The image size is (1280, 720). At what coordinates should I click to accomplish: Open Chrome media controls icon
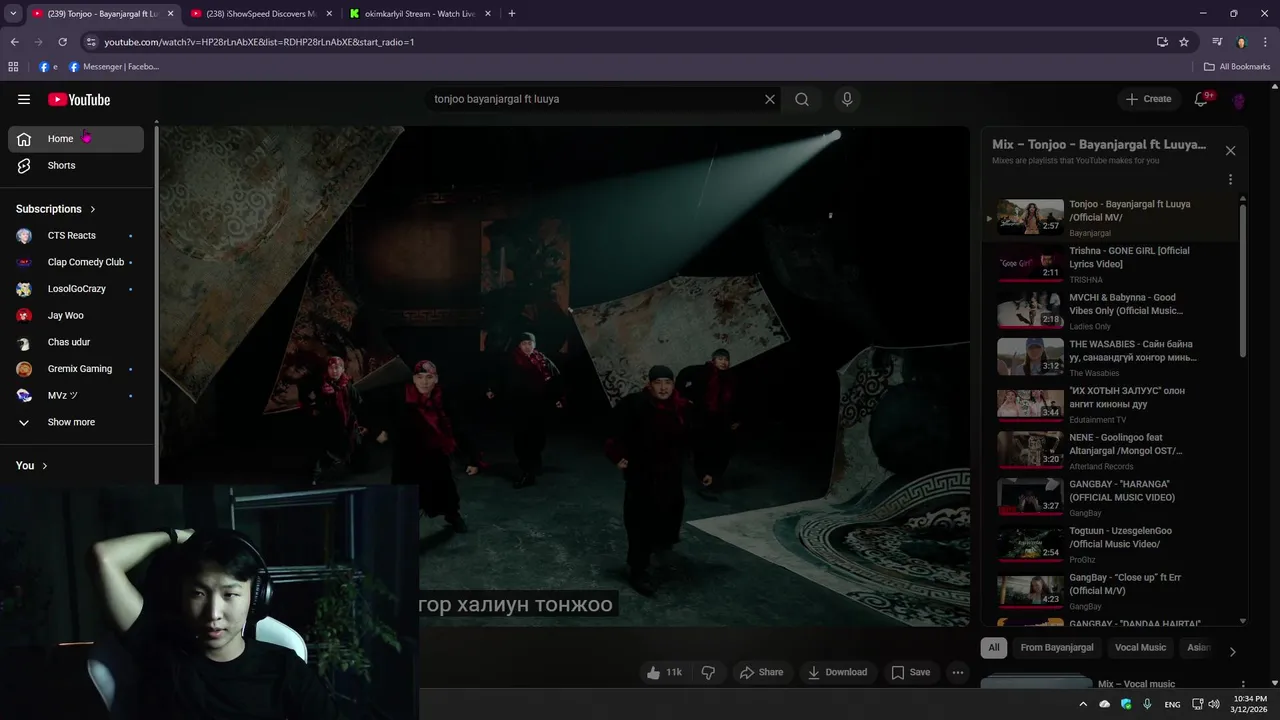click(x=1217, y=42)
